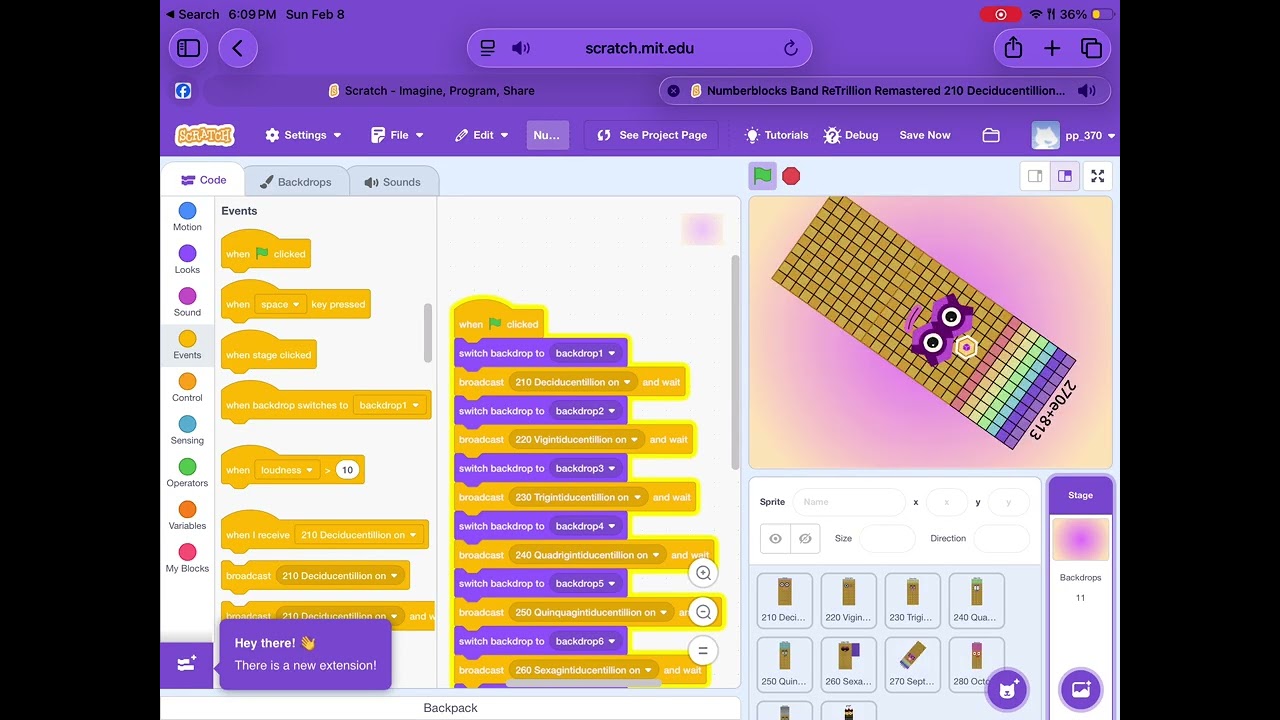This screenshot has height=720, width=1280.
Task: Enter full screen stage mode
Action: point(1097,176)
